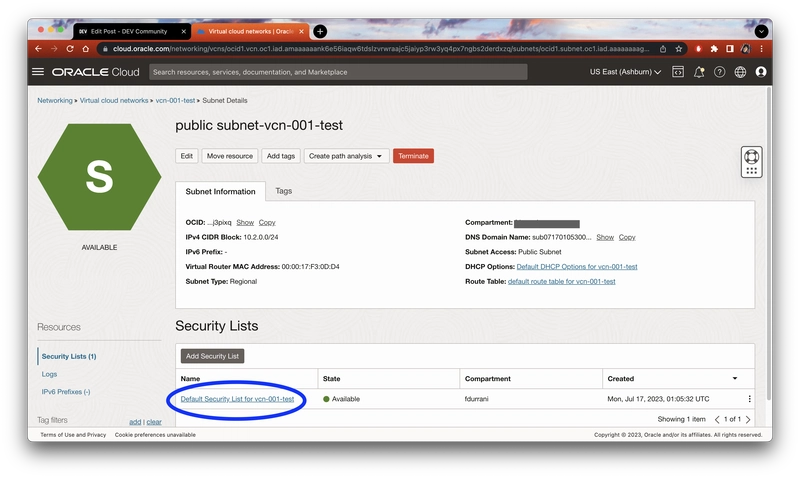Open Default DHCP Options for vcn-001-test link
800x478 pixels.
pyautogui.click(x=577, y=267)
